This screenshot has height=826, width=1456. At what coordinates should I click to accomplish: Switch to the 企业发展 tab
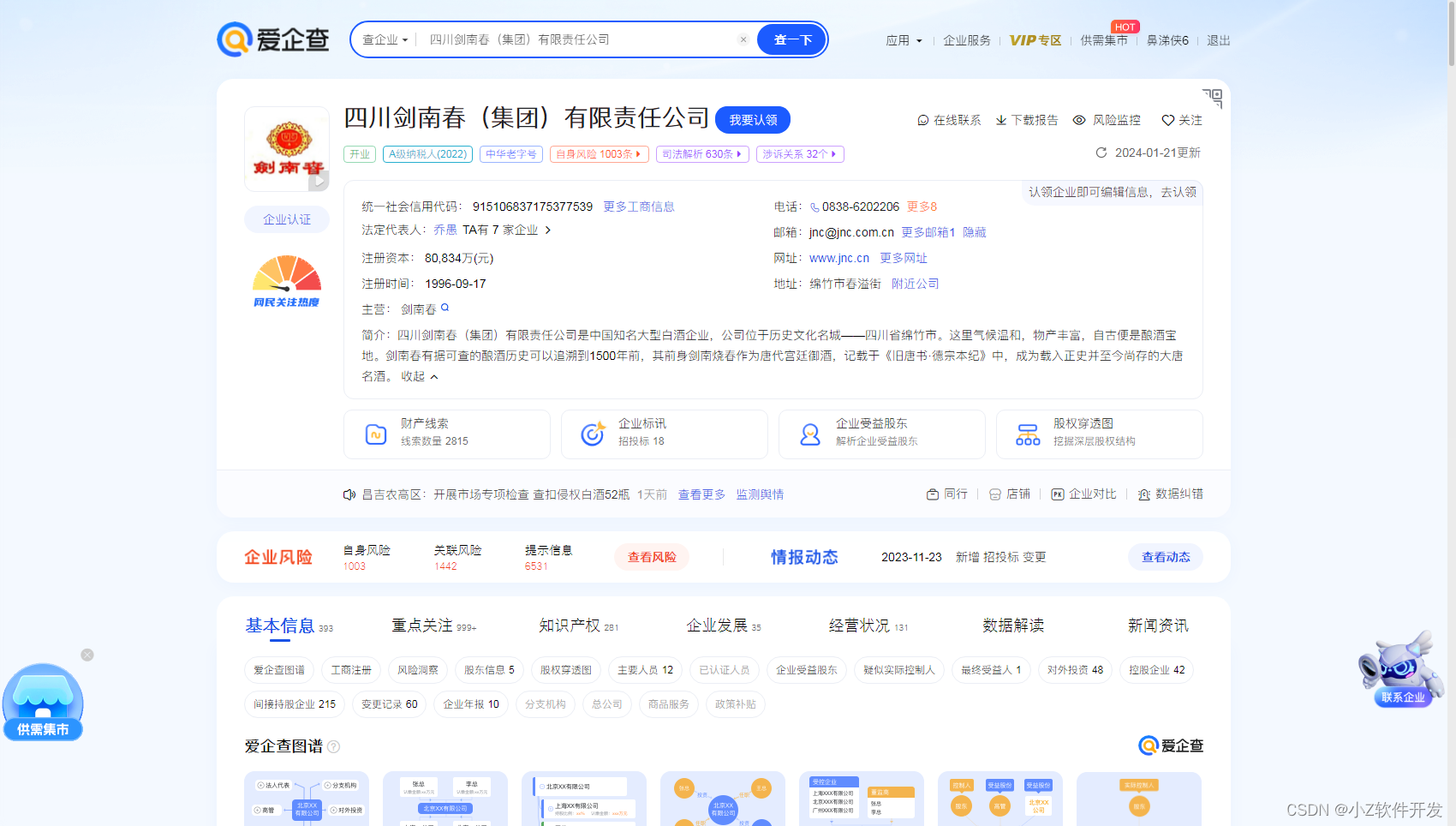(724, 626)
